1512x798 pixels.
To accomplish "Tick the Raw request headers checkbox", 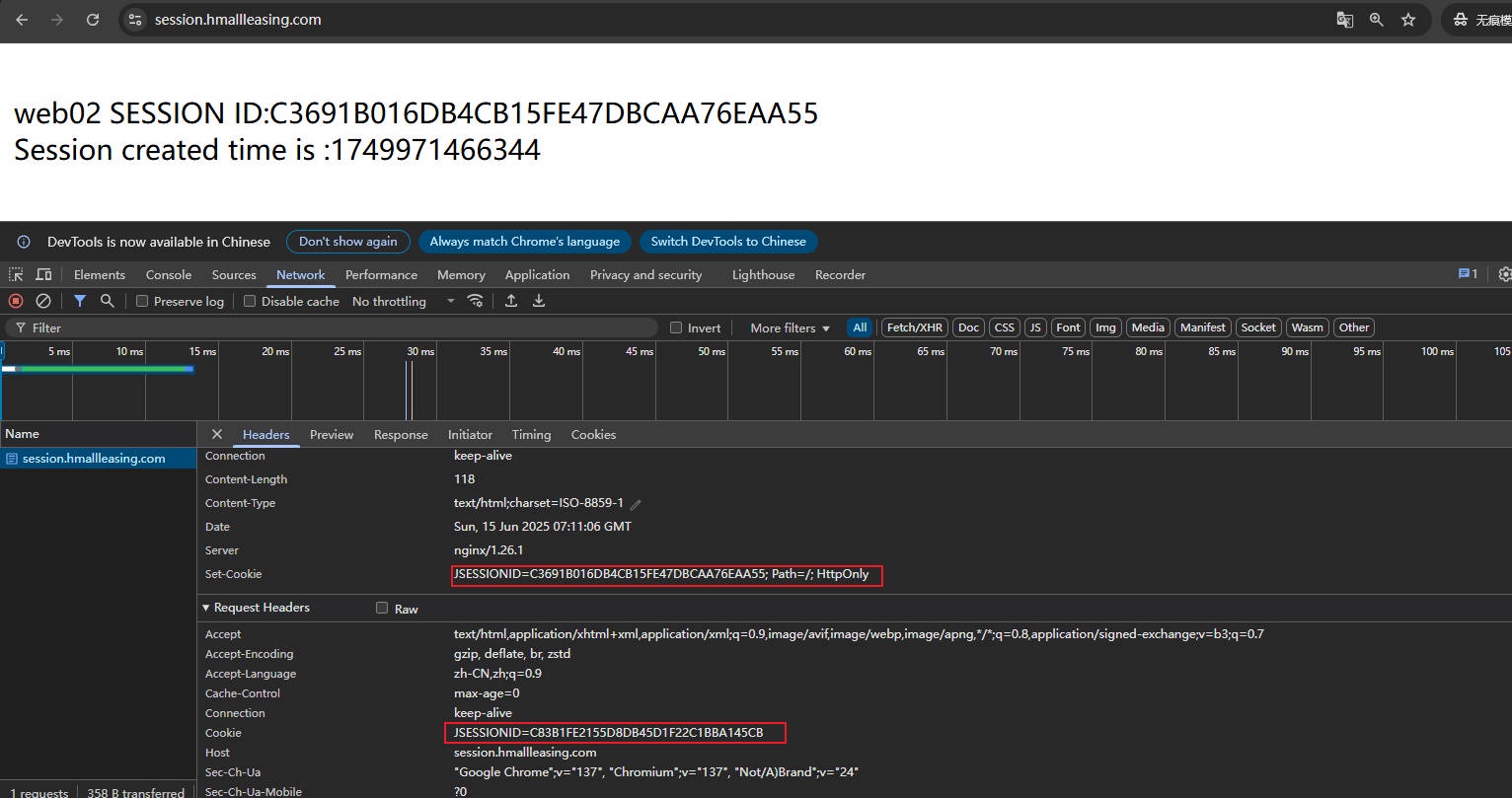I will pyautogui.click(x=382, y=609).
